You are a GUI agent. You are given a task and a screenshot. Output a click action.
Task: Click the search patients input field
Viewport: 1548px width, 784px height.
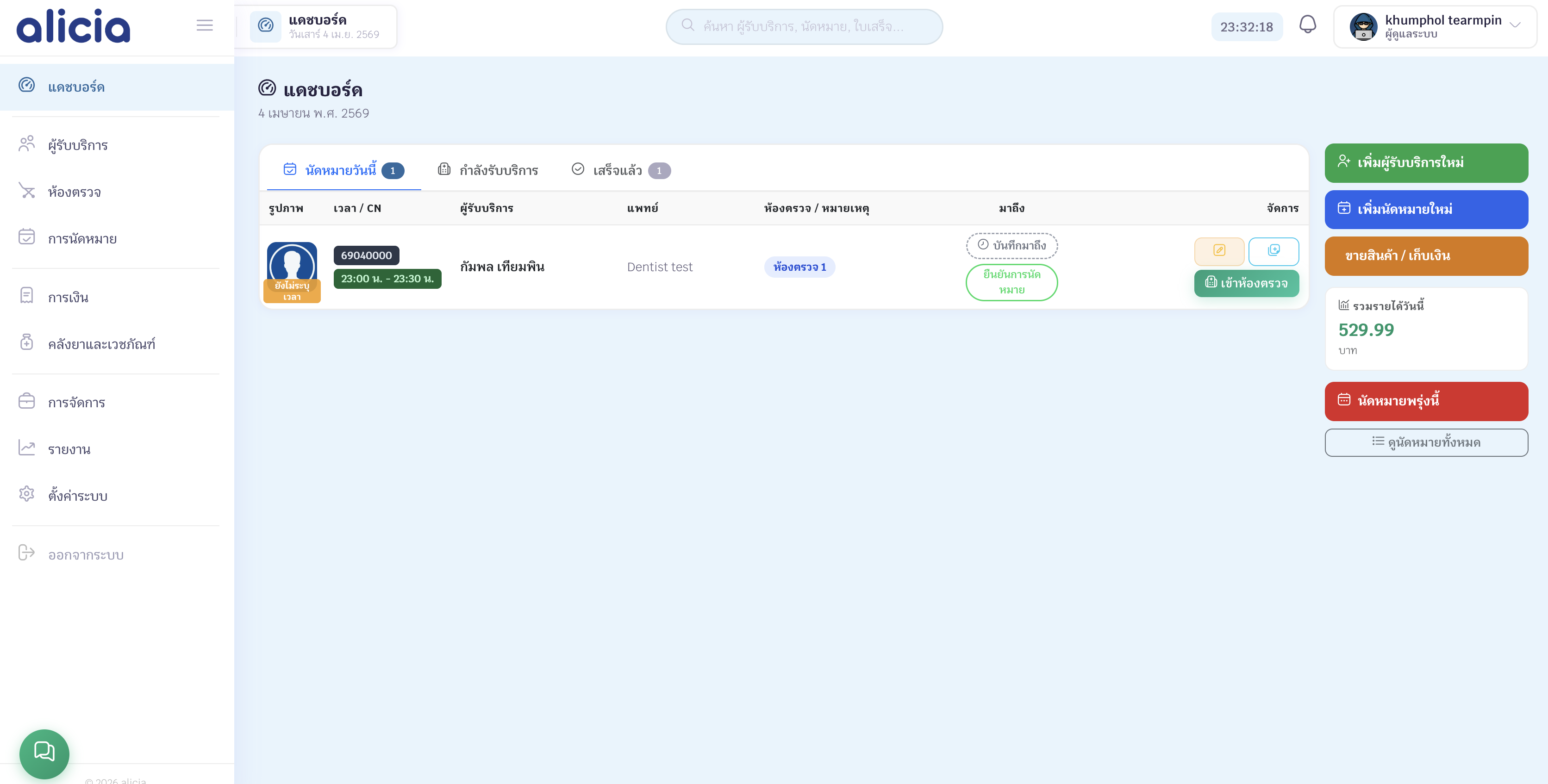pos(804,26)
